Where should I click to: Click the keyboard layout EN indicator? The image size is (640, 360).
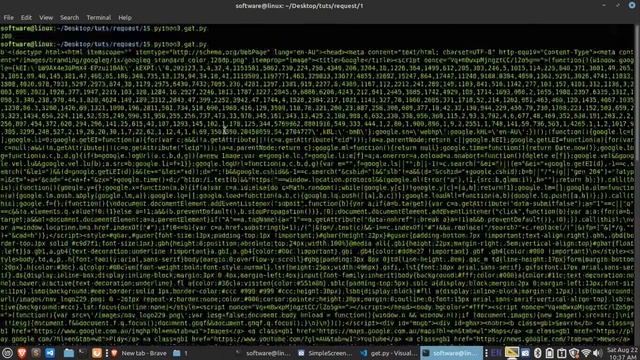click(x=496, y=353)
